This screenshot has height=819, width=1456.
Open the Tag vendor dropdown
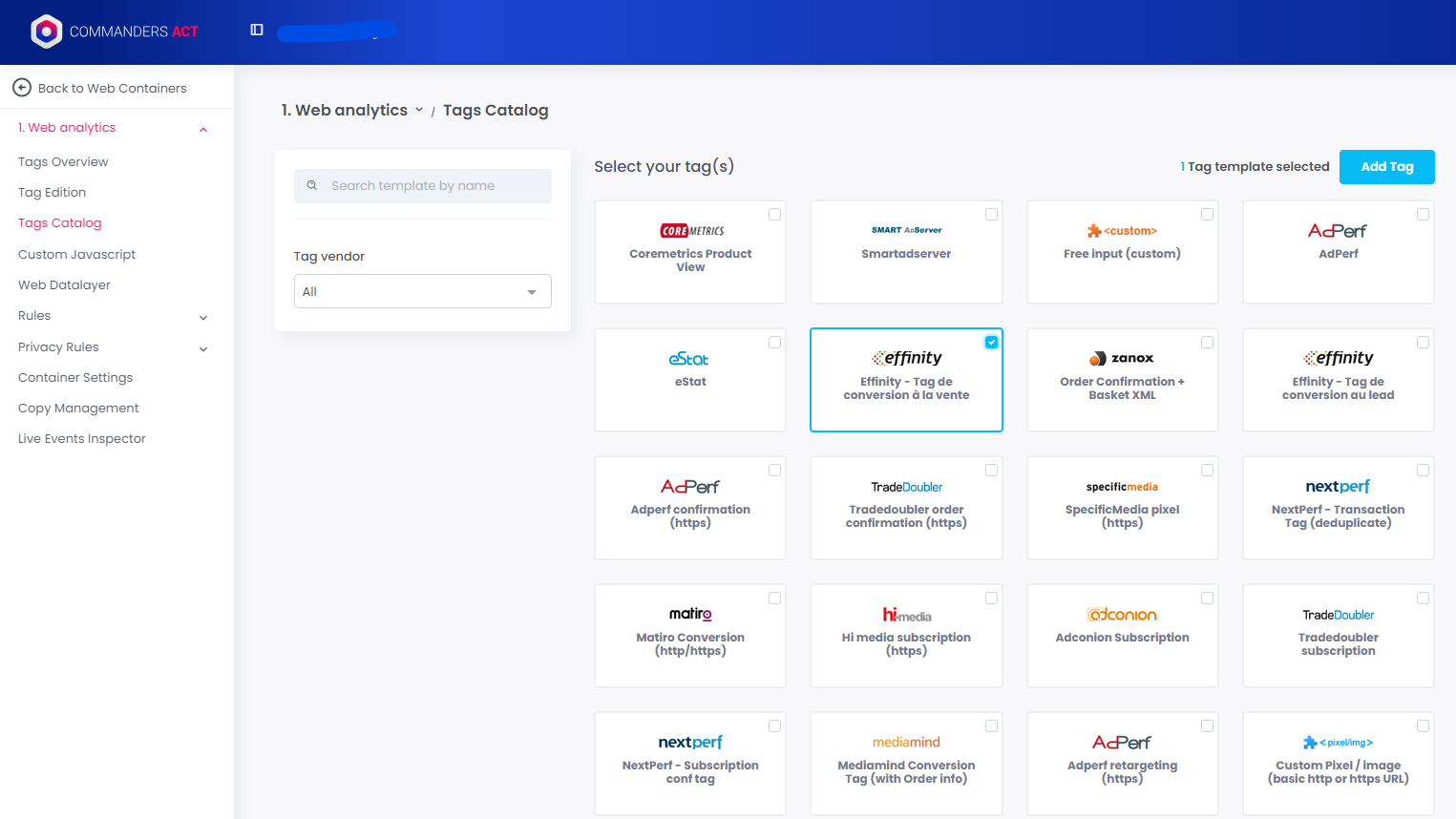click(422, 291)
